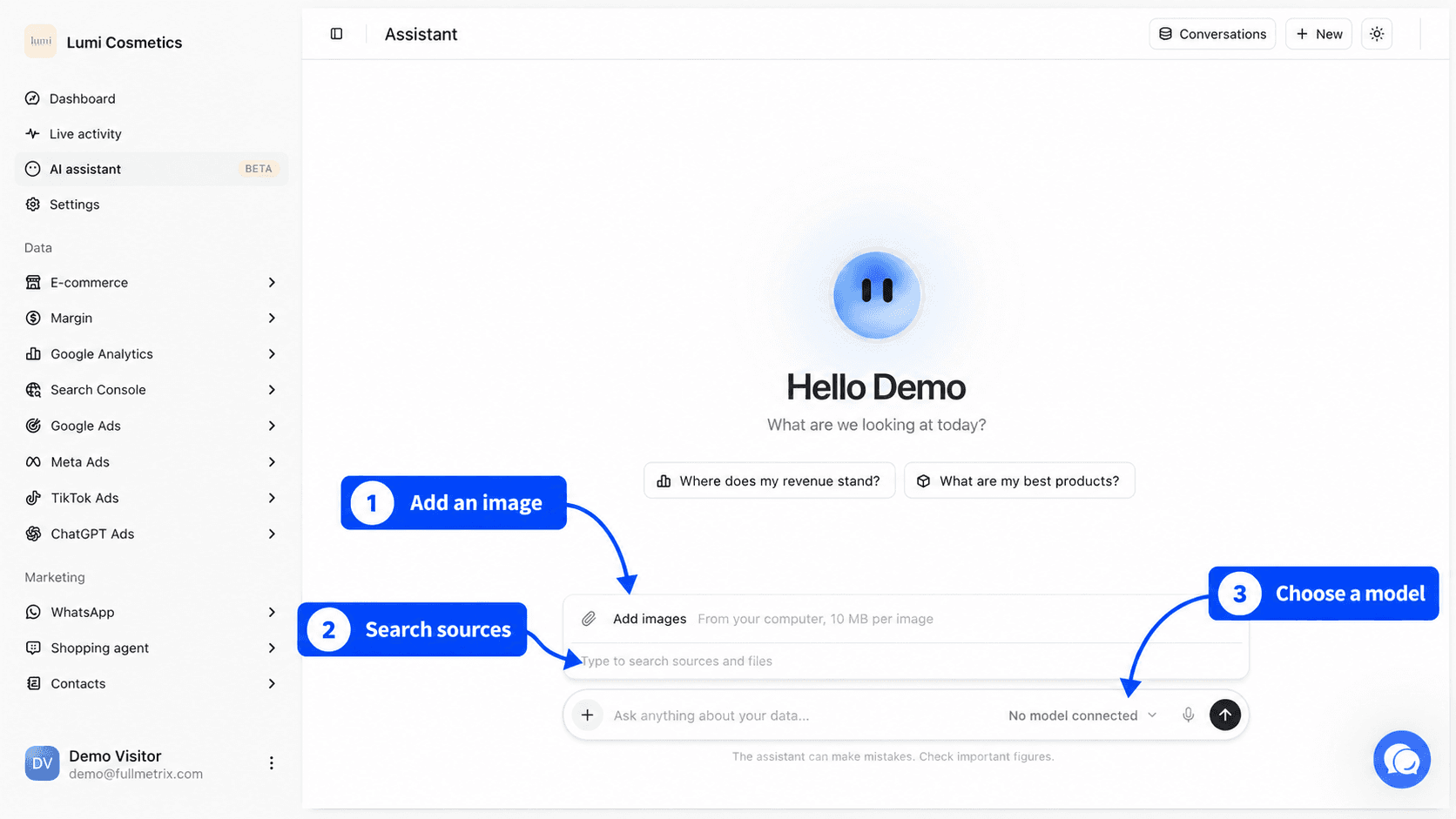The height and width of the screenshot is (819, 1456).
Task: Expand Google Ads chevron
Action: point(272,426)
